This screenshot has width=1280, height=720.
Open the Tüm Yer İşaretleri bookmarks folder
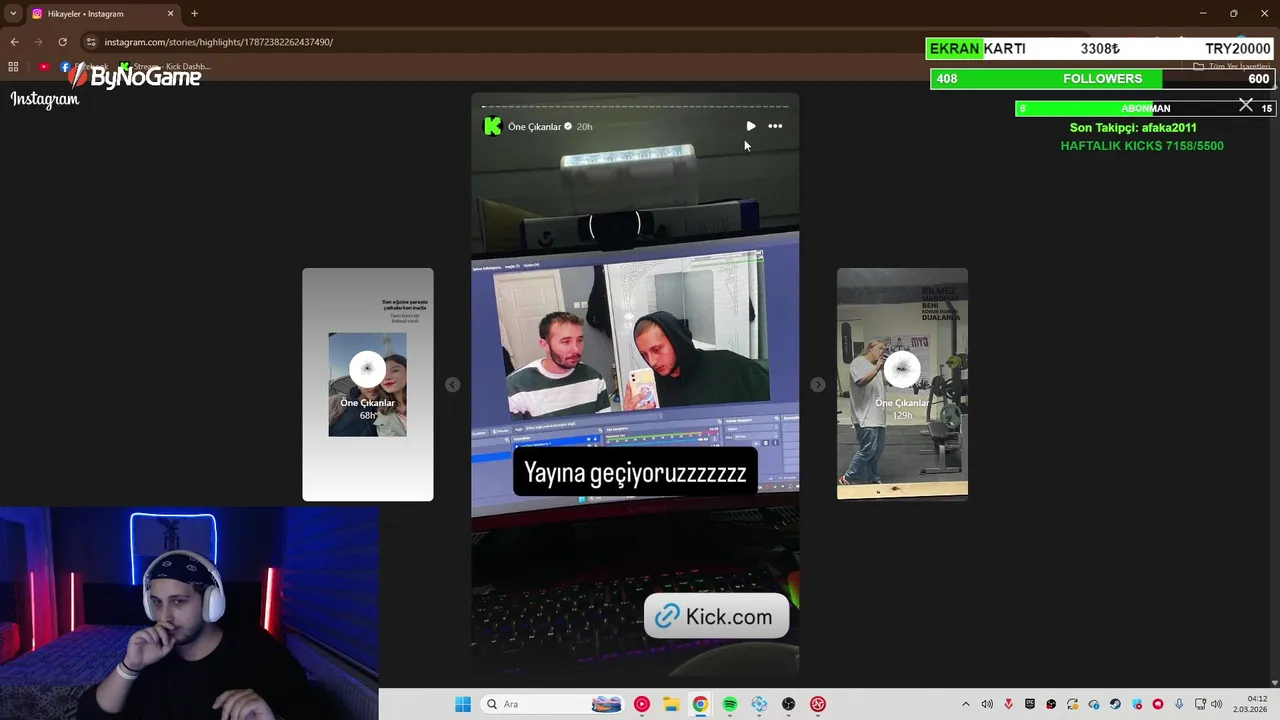[x=1232, y=67]
